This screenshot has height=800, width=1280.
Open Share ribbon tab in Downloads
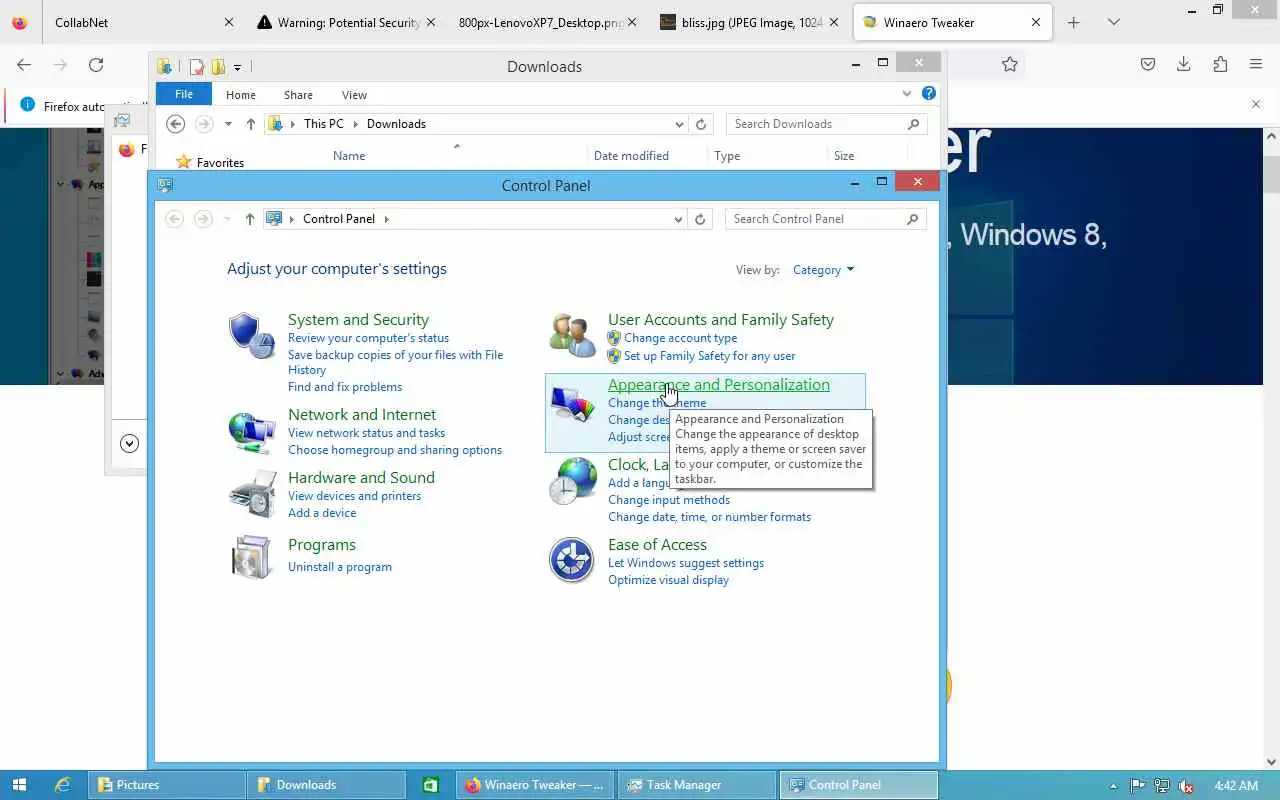[x=298, y=95]
